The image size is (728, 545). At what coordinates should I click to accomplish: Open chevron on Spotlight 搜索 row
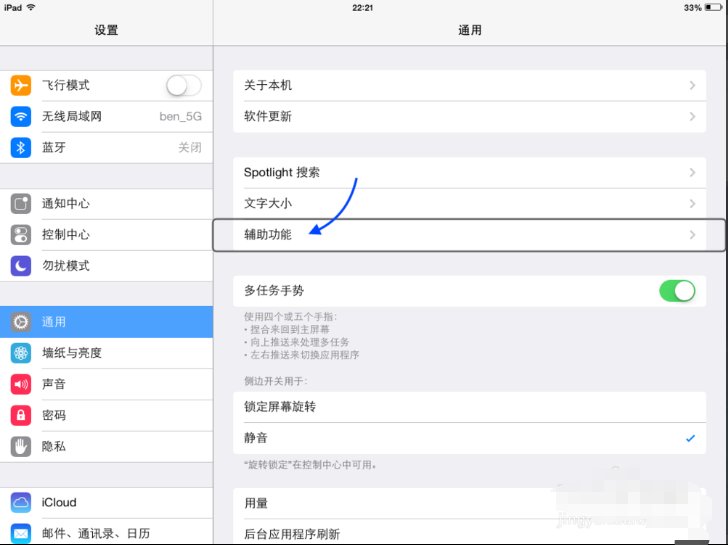692,173
